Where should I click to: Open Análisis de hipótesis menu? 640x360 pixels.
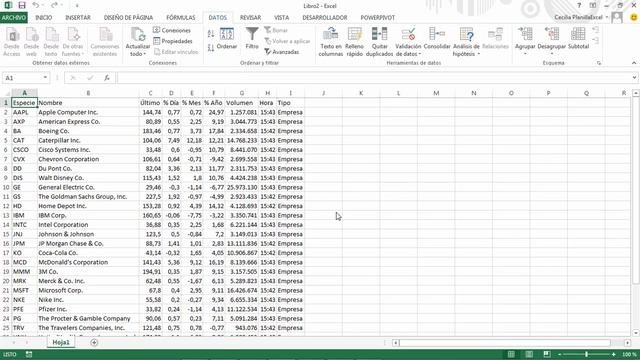pos(466,42)
